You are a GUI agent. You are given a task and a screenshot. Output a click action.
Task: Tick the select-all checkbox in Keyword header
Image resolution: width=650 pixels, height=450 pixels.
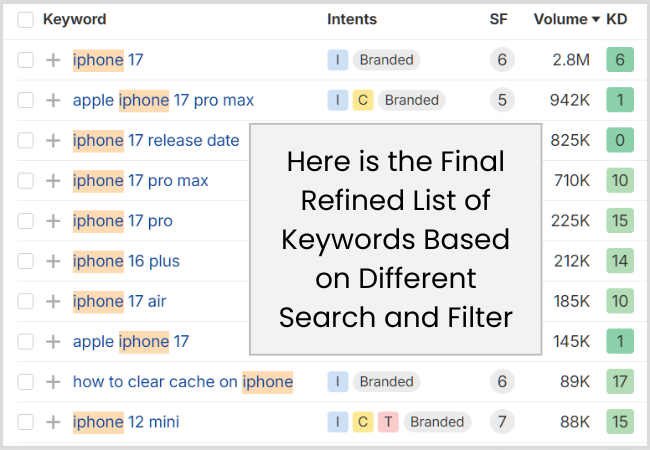pyautogui.click(x=25, y=19)
